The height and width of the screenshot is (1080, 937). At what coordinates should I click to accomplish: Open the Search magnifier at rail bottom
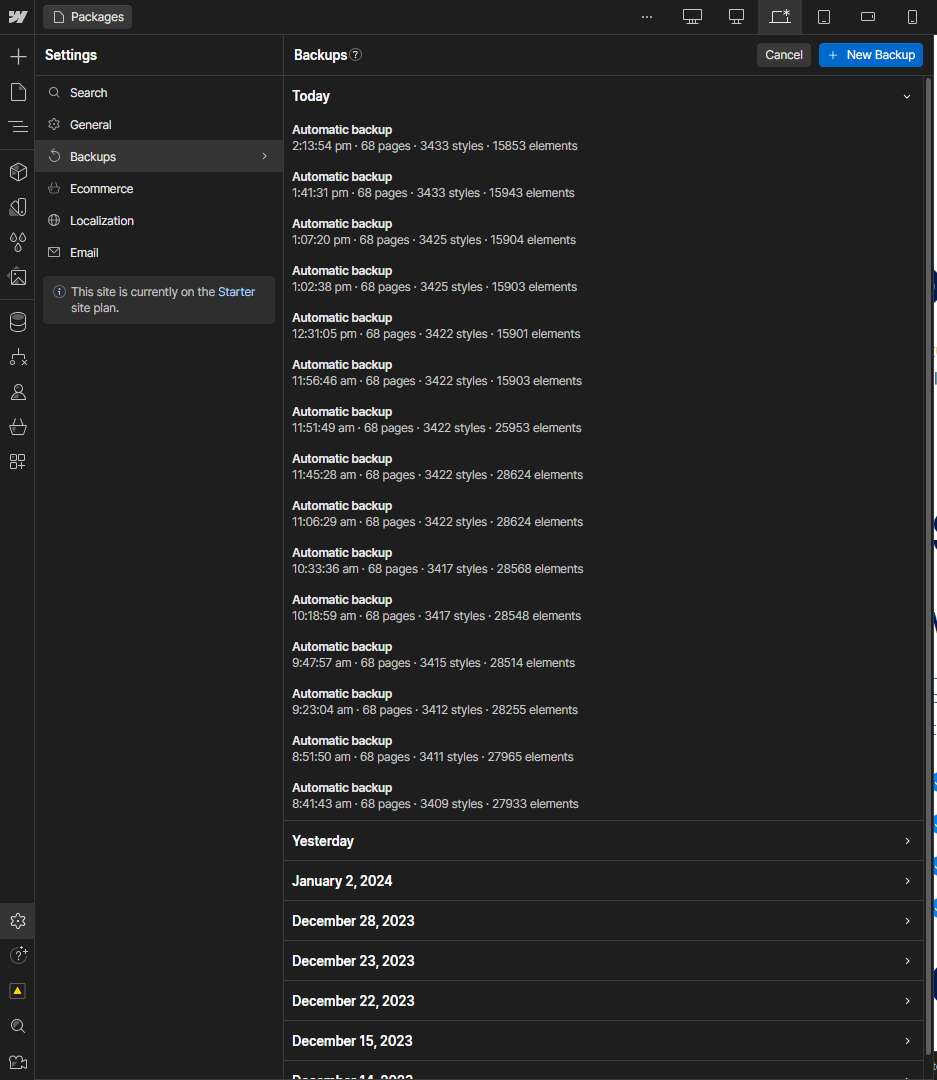tap(18, 1026)
